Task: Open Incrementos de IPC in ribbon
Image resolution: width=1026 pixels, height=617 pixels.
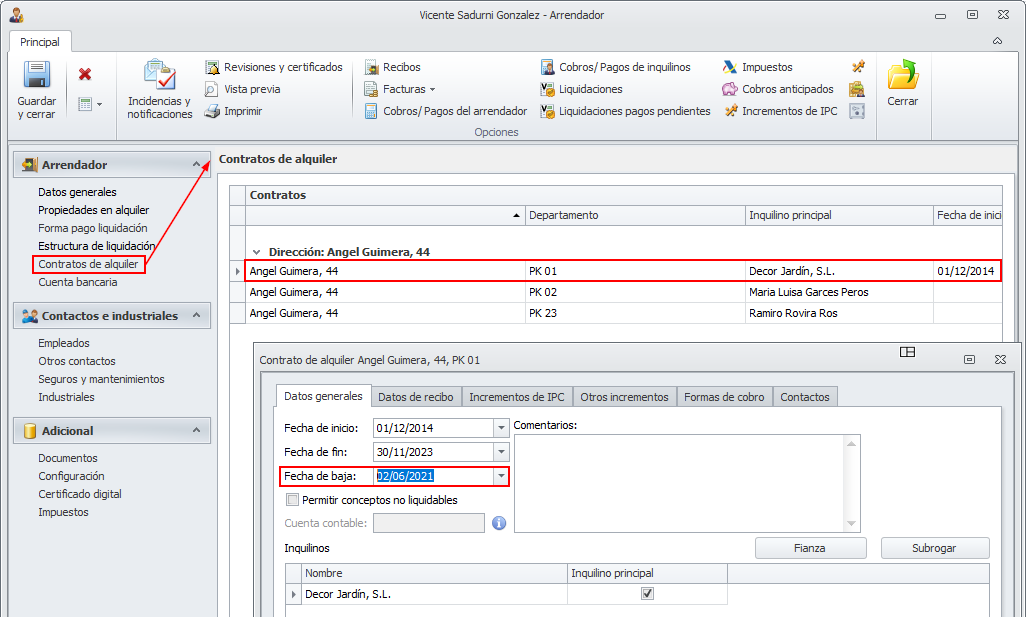Action: pyautogui.click(x=781, y=111)
